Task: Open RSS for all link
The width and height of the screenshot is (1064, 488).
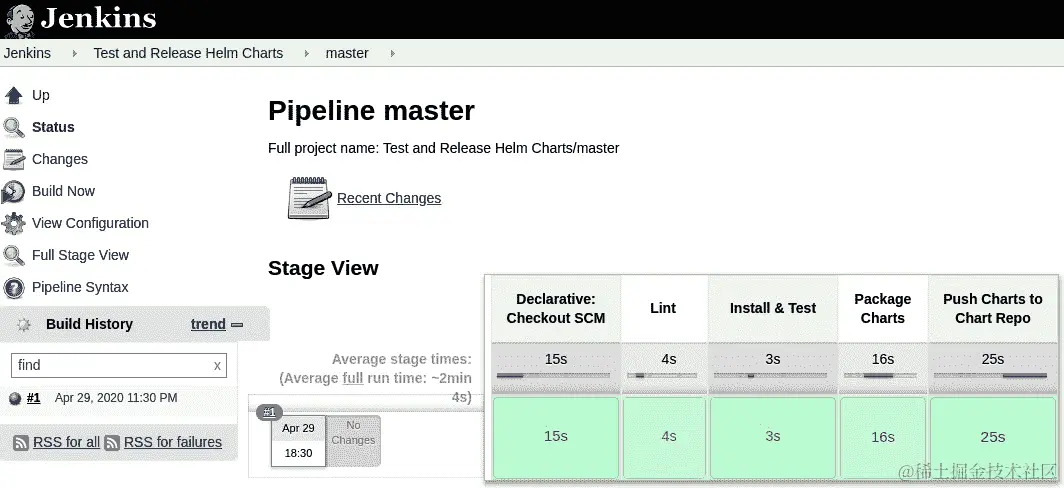Action: click(66, 443)
